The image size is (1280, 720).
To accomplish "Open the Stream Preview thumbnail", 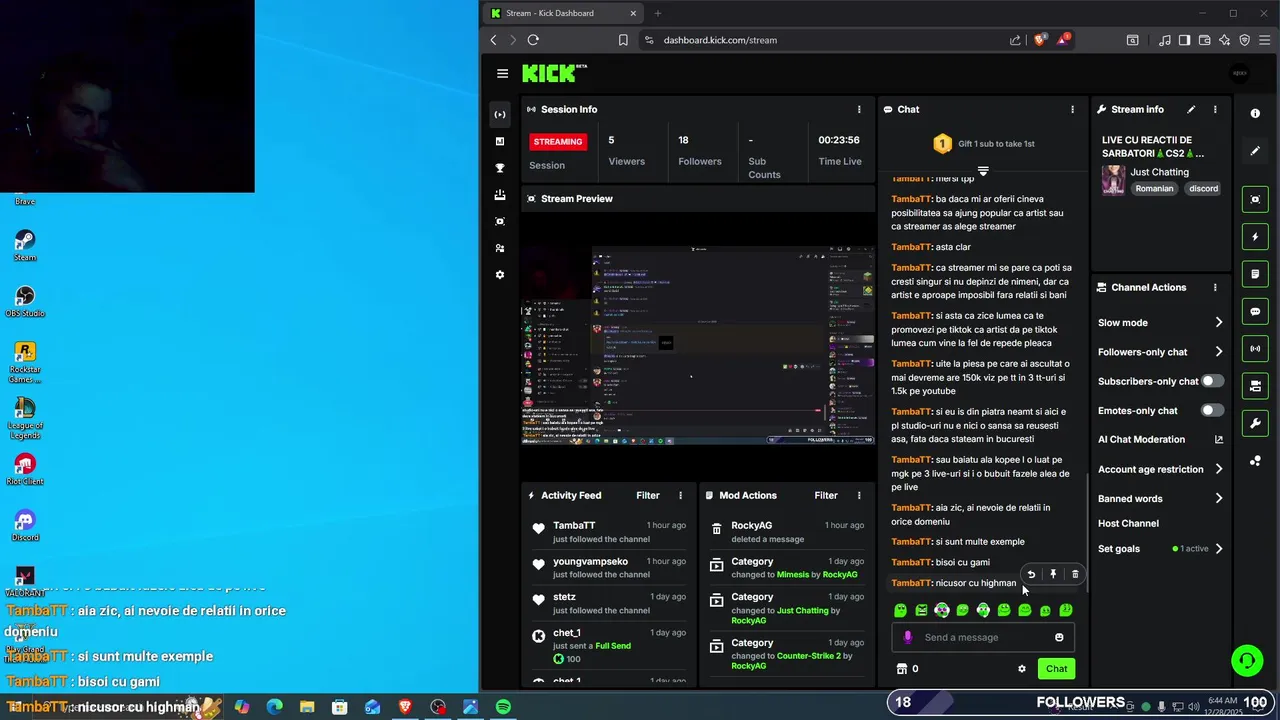I will 698,343.
